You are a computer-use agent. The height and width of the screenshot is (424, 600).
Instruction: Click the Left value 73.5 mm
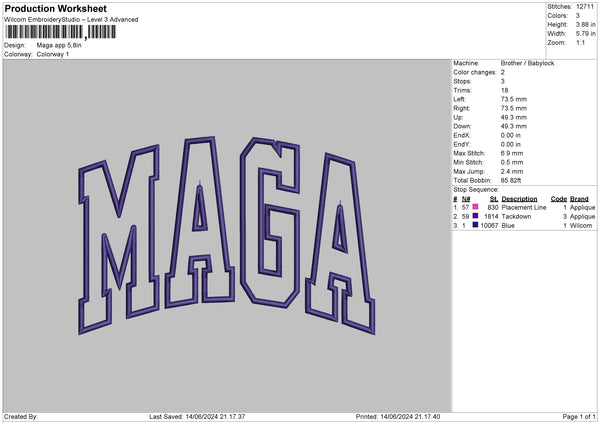click(514, 99)
